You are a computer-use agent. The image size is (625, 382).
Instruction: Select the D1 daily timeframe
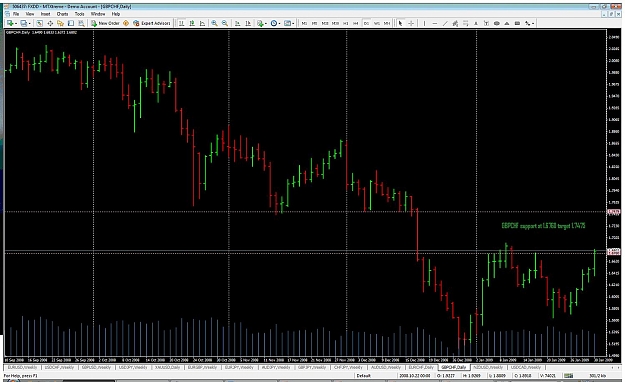(366, 23)
